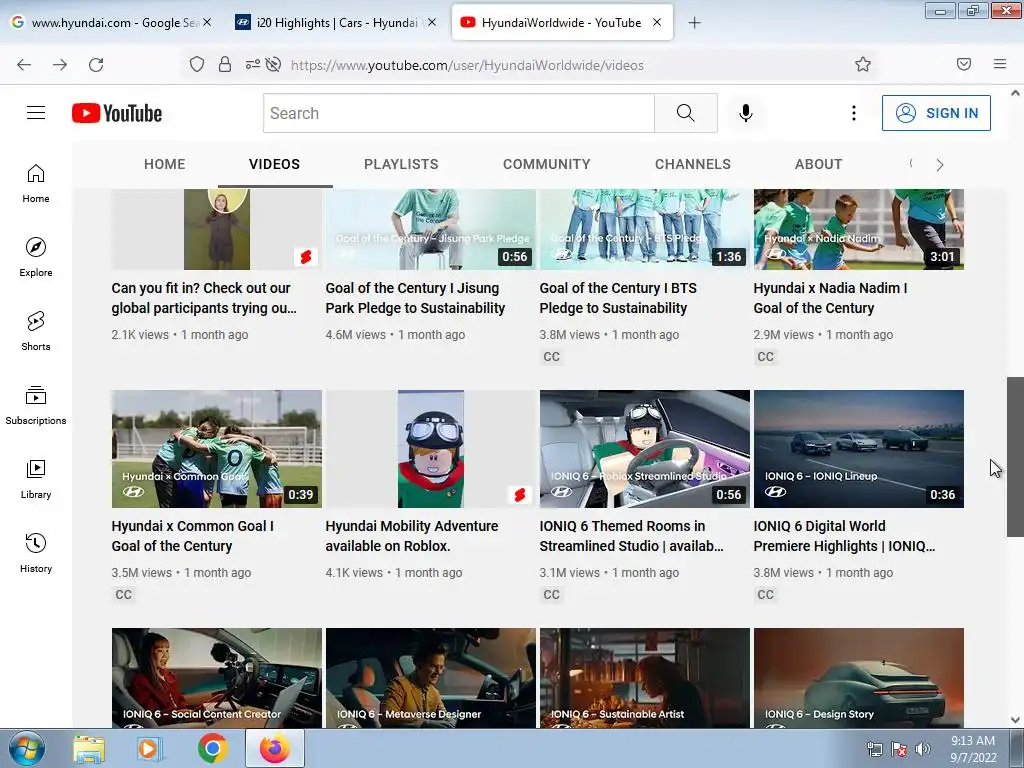
Task: Open Library in sidebar
Action: [x=36, y=479]
